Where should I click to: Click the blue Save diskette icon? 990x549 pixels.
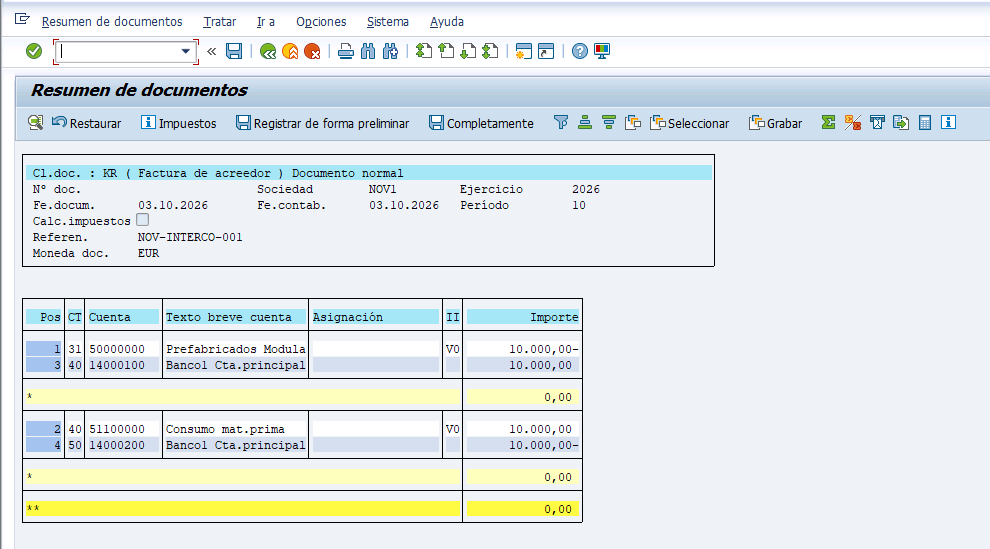tap(234, 51)
